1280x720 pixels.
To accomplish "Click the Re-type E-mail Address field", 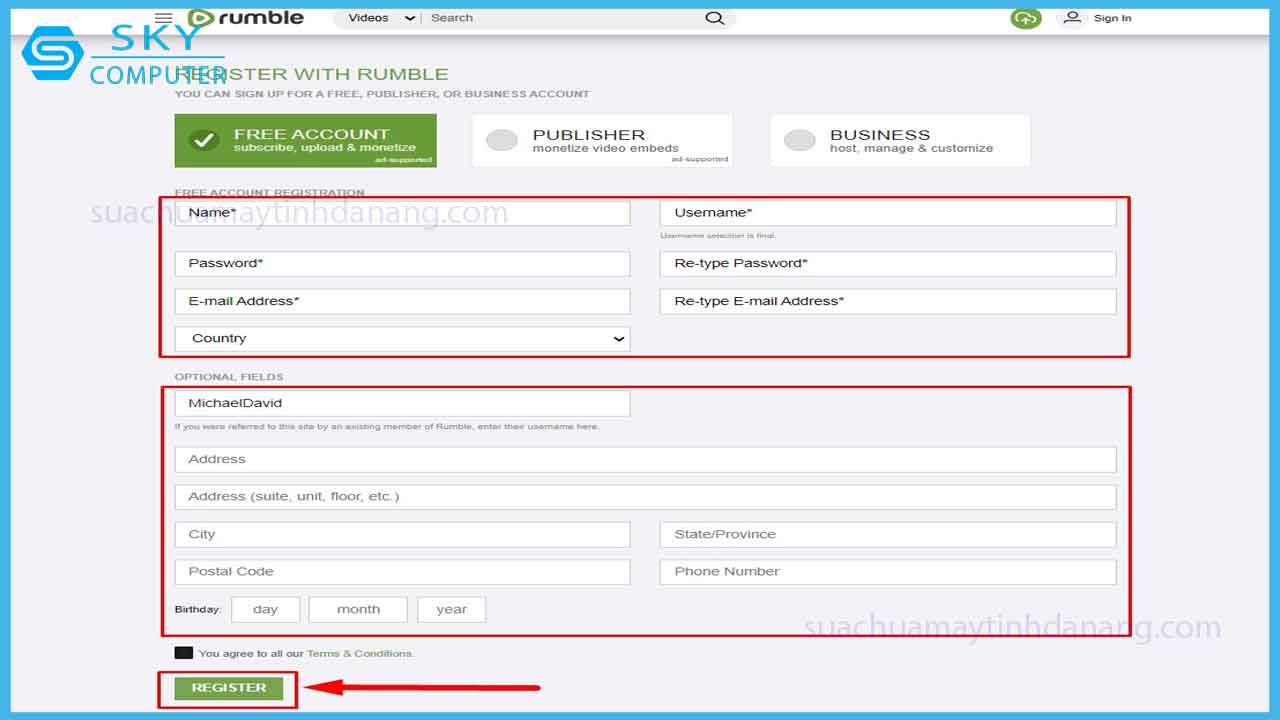I will [888, 301].
